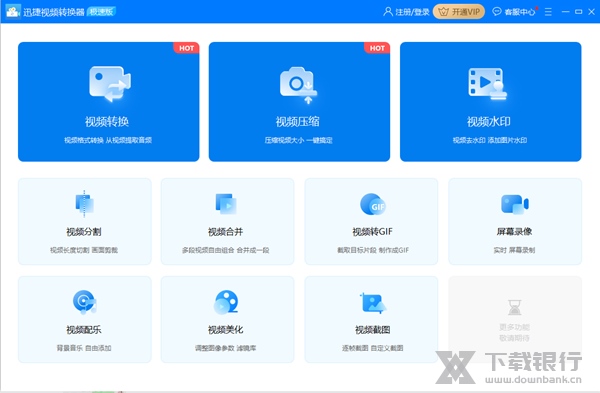The width and height of the screenshot is (600, 393).
Task: Click description 视频去水印 添加图片水印
Action: tap(490, 140)
